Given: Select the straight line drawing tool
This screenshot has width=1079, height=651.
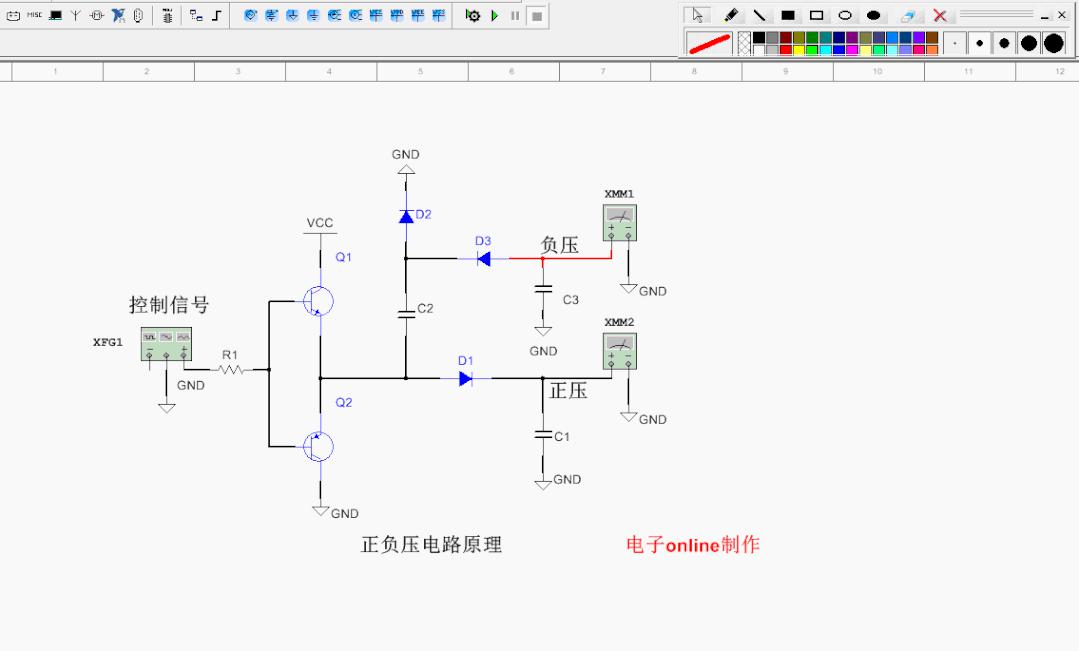Looking at the screenshot, I should tap(759, 15).
